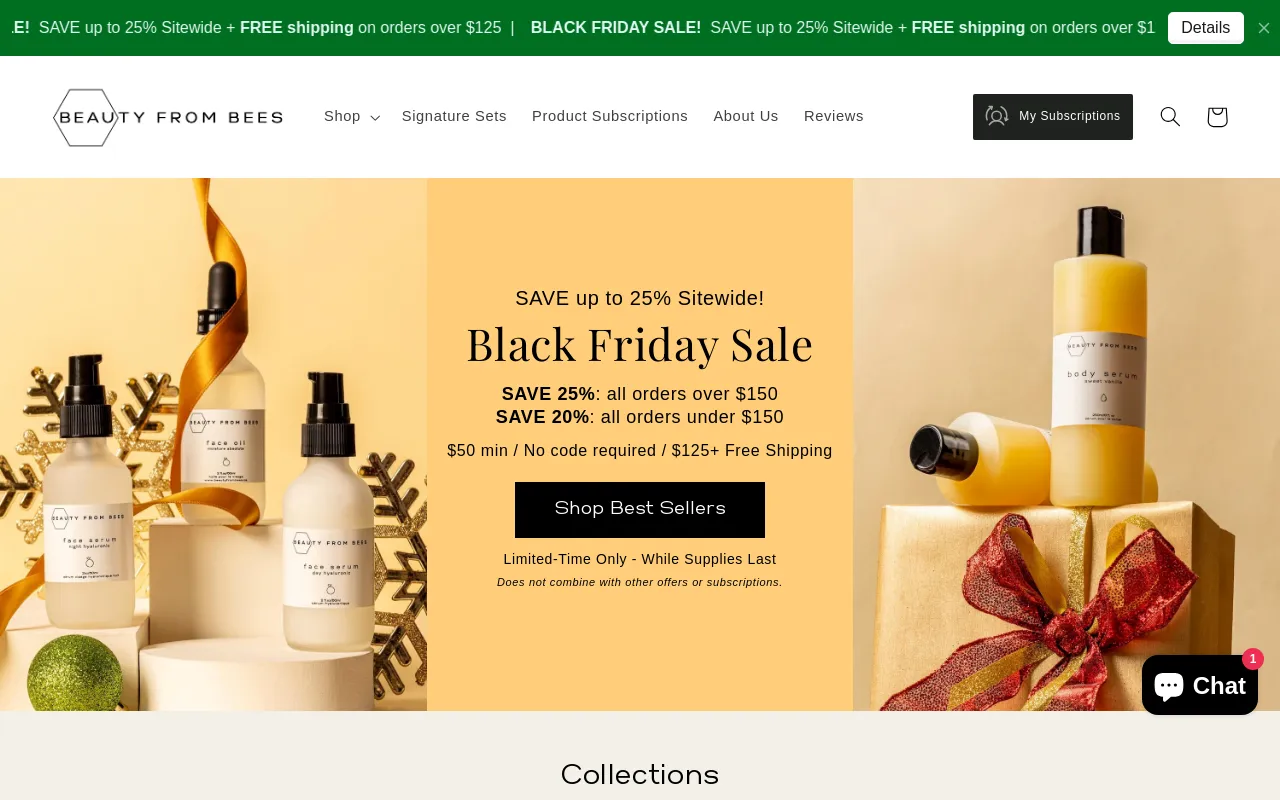
Task: Dismiss the Black Friday announcement bar
Action: click(1264, 28)
